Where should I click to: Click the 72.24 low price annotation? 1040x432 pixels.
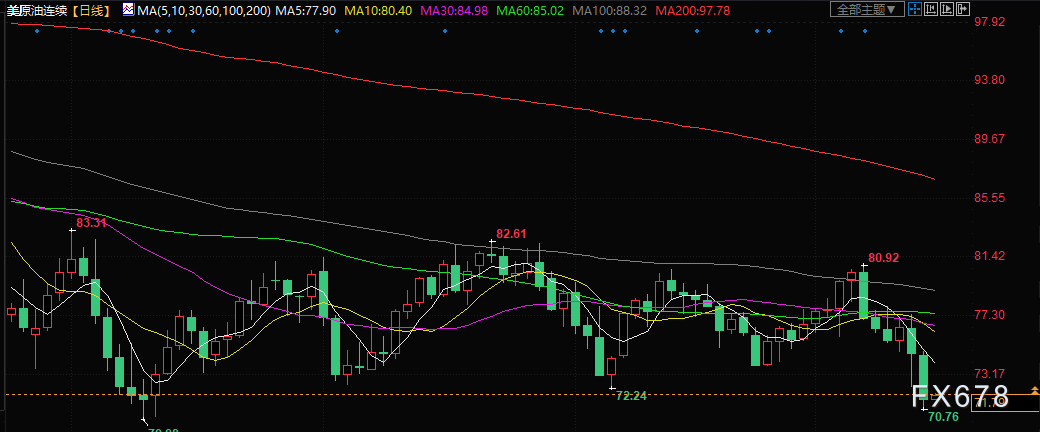click(x=631, y=396)
